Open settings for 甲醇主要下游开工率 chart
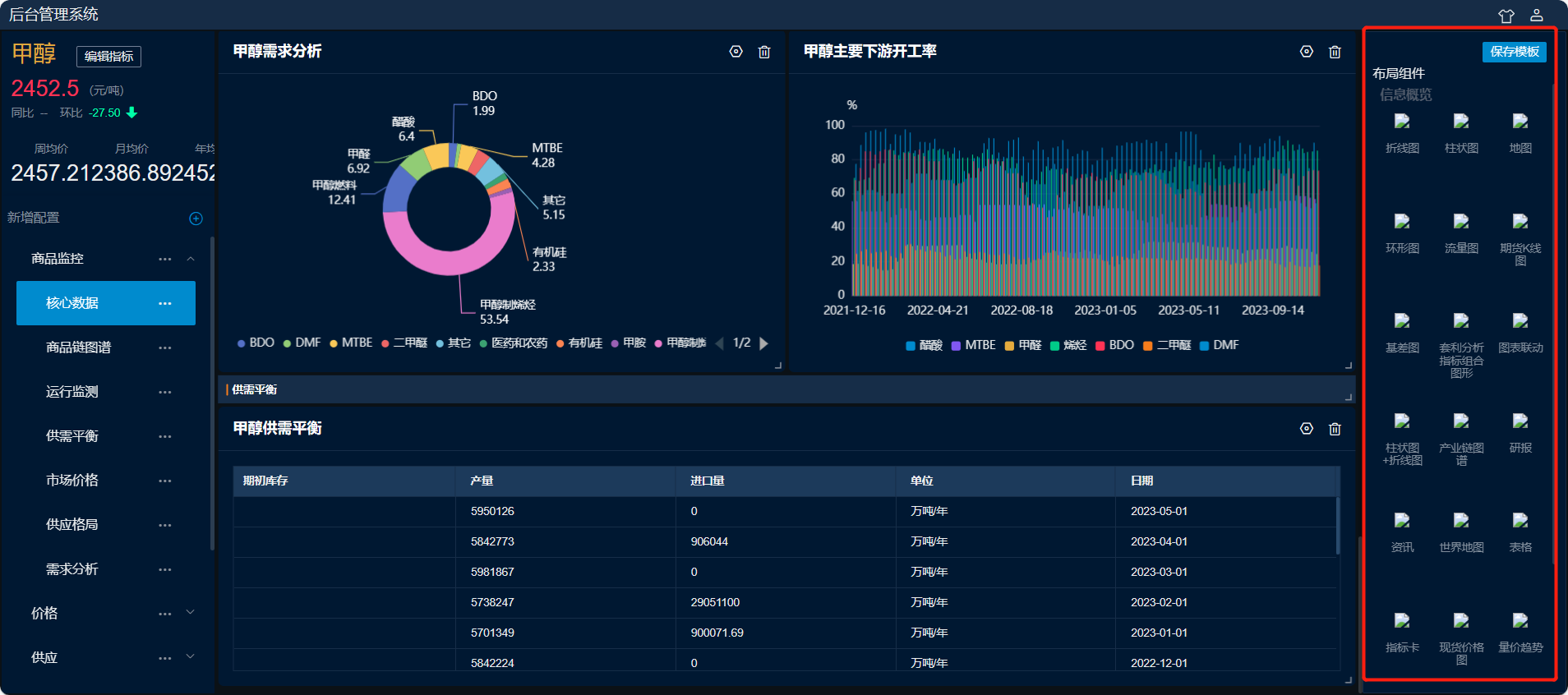Viewport: 1568px width, 695px height. point(1307,52)
